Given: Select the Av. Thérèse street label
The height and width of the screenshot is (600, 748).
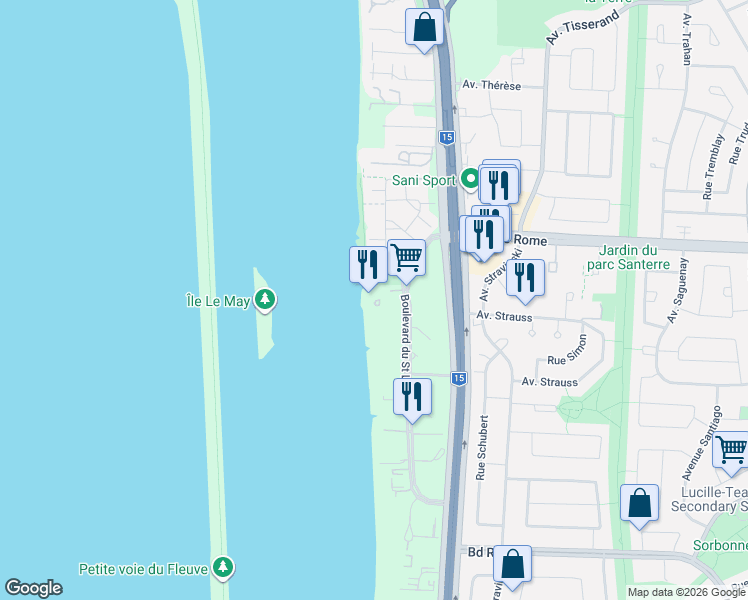Looking at the screenshot, I should tap(491, 85).
